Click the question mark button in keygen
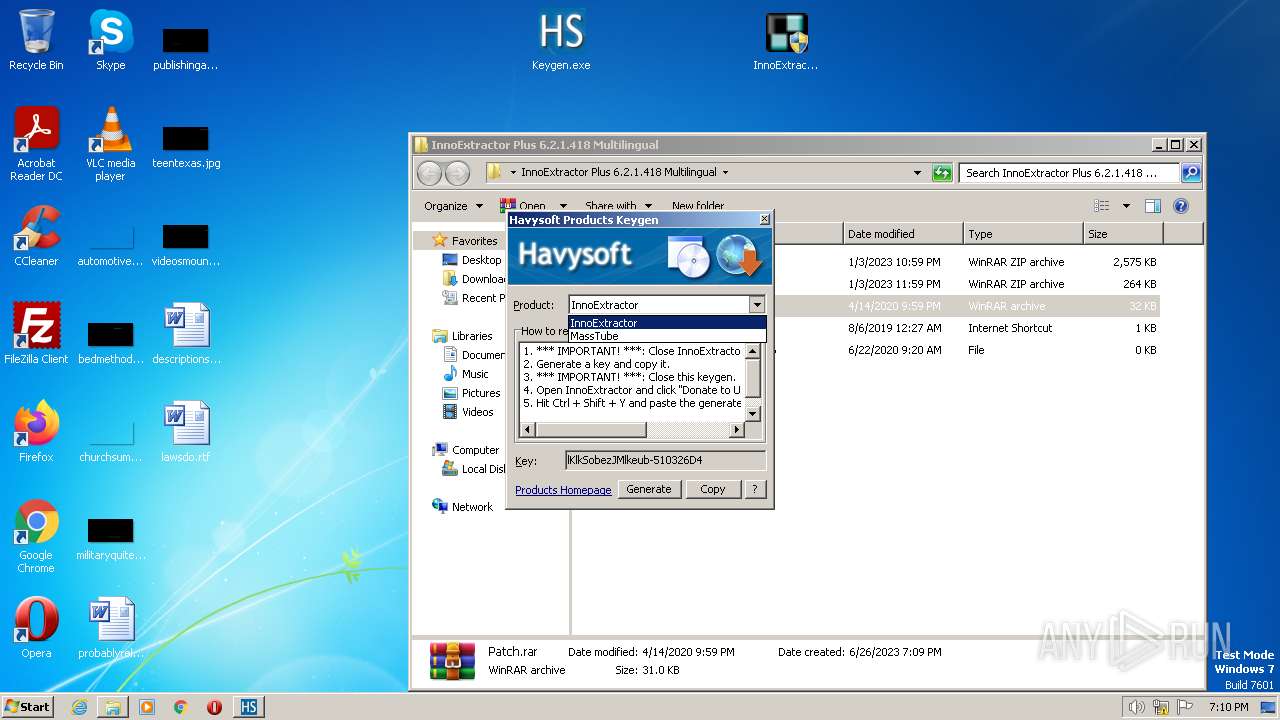The height and width of the screenshot is (720, 1280). [x=755, y=489]
